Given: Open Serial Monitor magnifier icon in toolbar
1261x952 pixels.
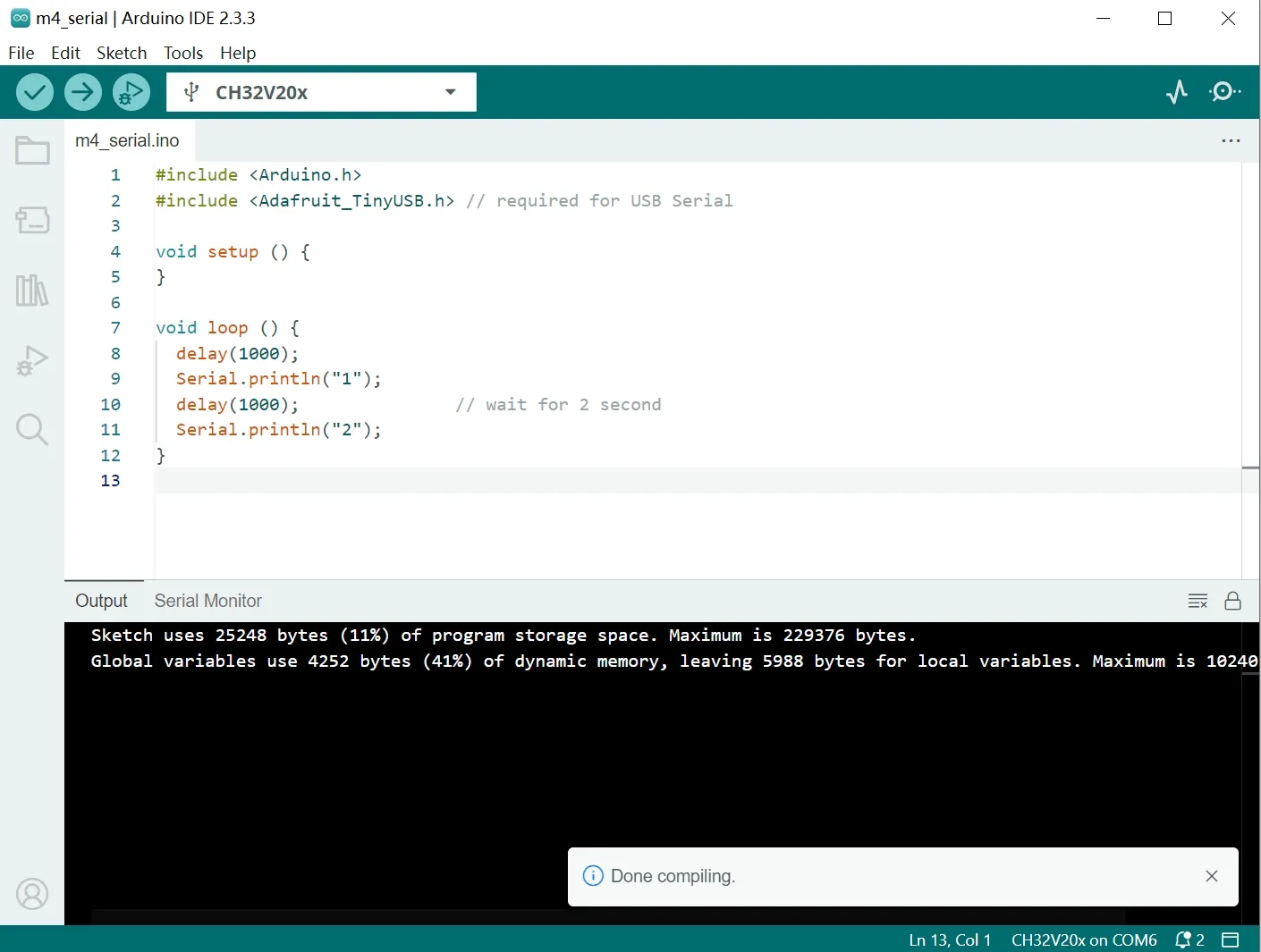Looking at the screenshot, I should (x=1224, y=92).
